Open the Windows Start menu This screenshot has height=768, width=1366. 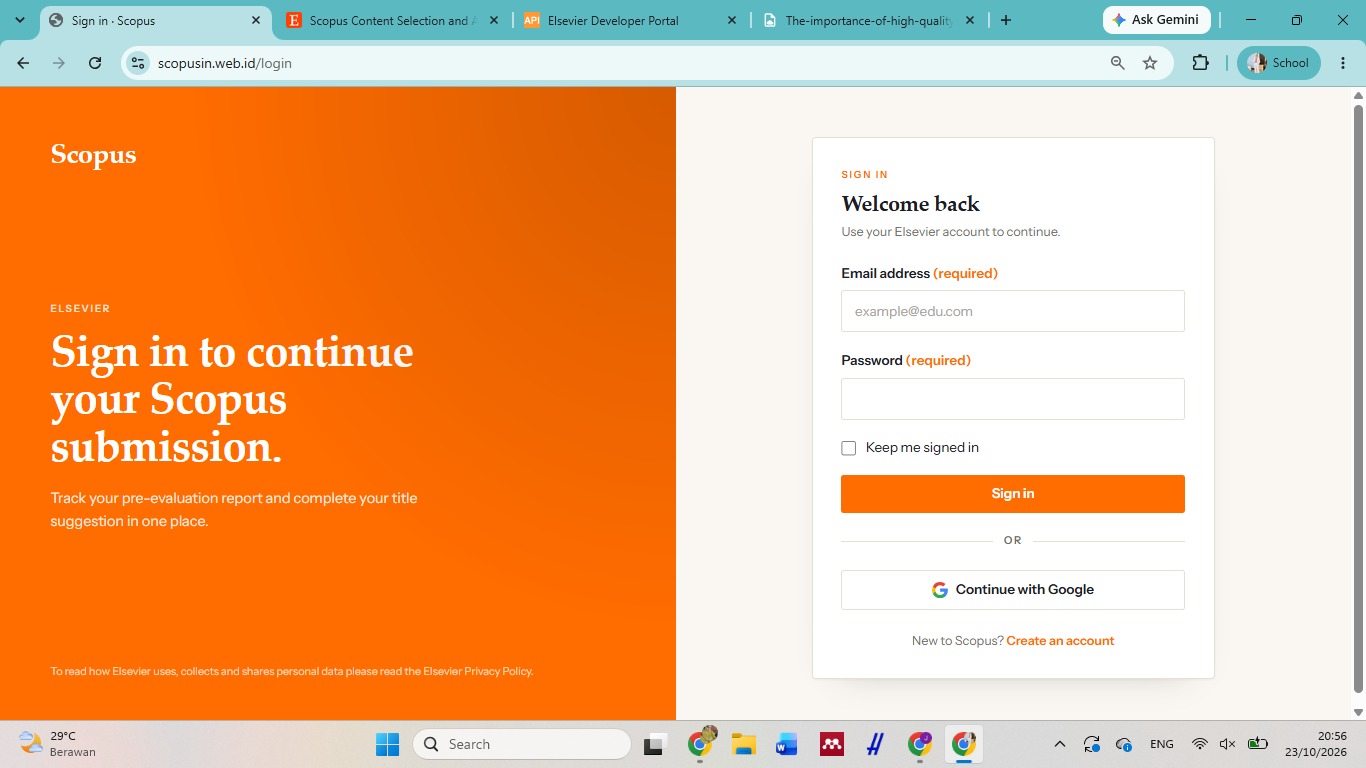click(387, 744)
